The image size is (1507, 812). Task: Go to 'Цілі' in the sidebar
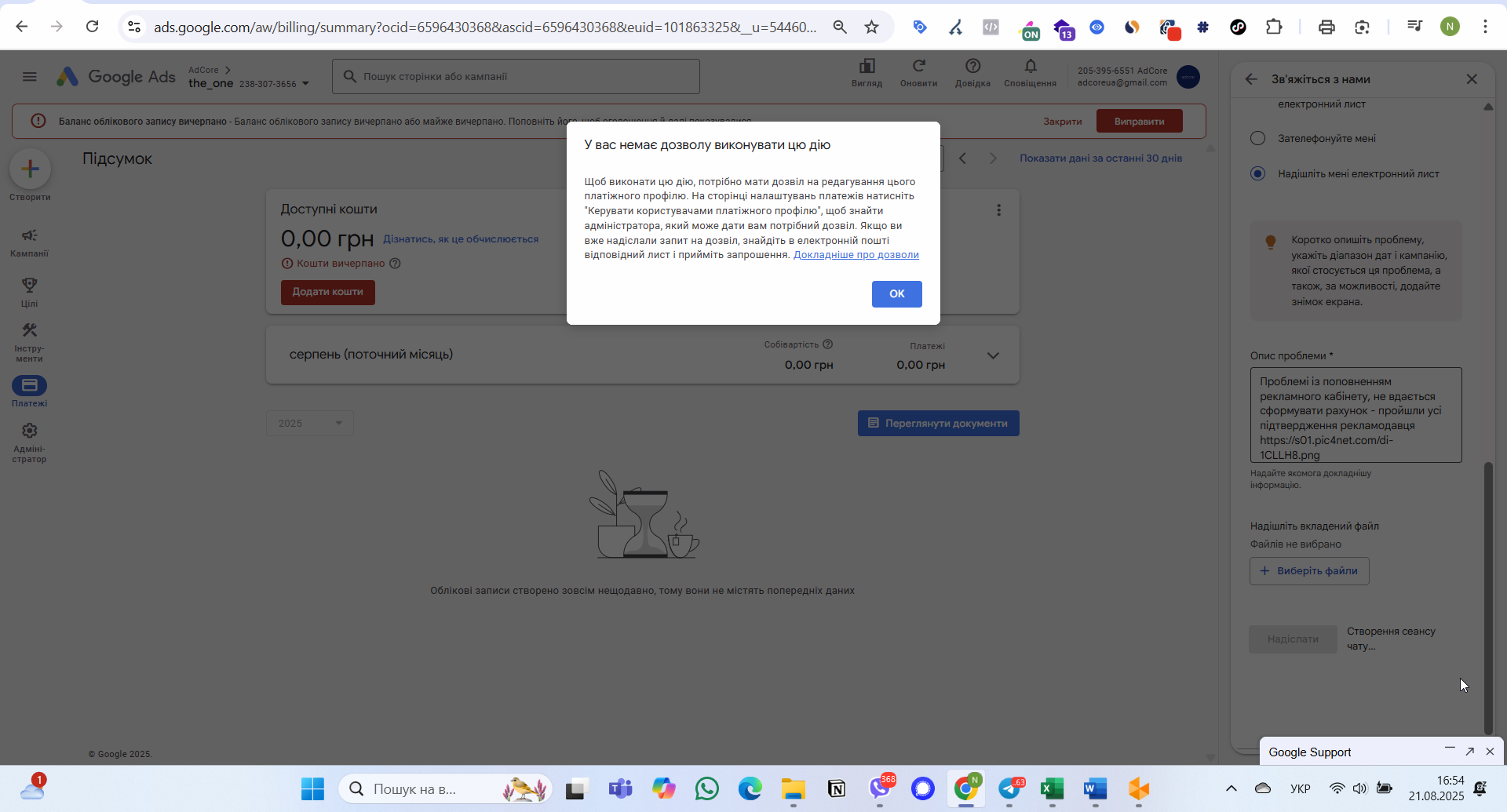click(x=30, y=292)
